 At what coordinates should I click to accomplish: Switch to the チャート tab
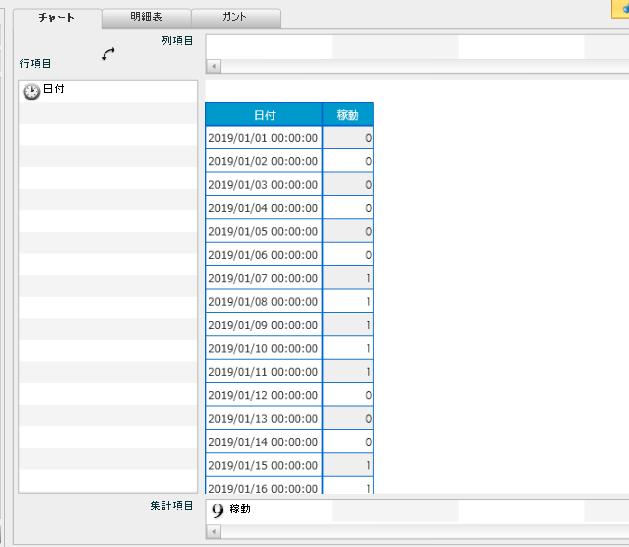(x=57, y=18)
